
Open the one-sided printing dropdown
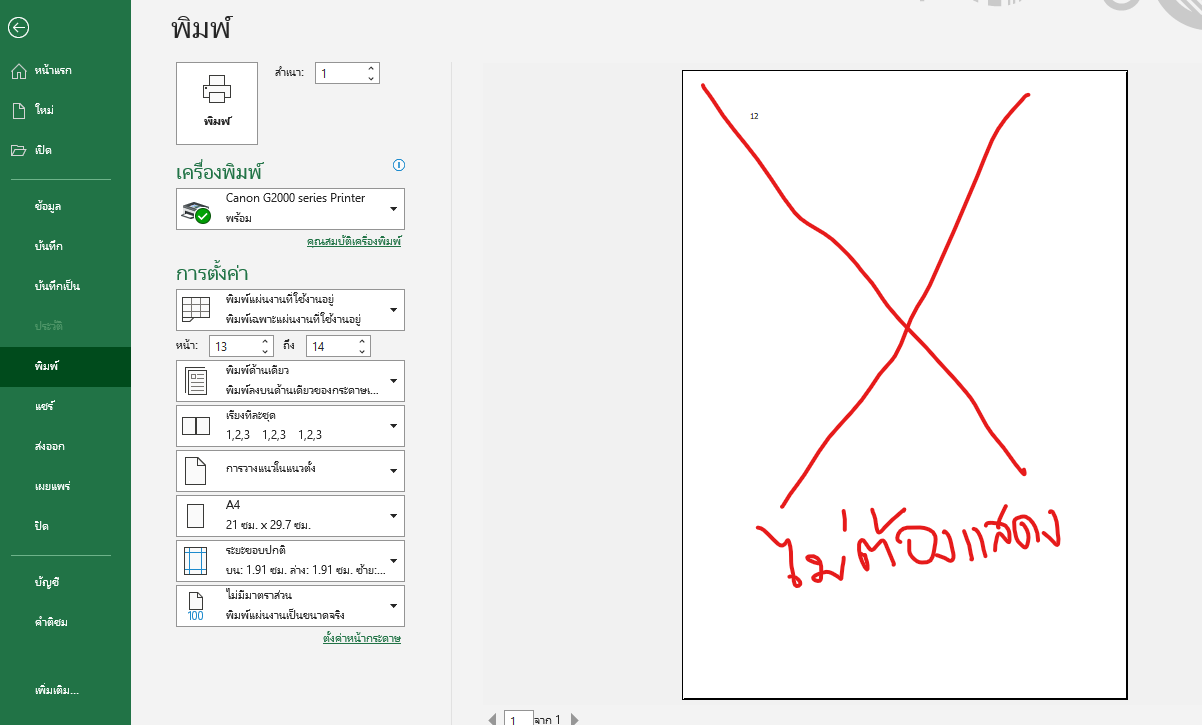click(290, 381)
